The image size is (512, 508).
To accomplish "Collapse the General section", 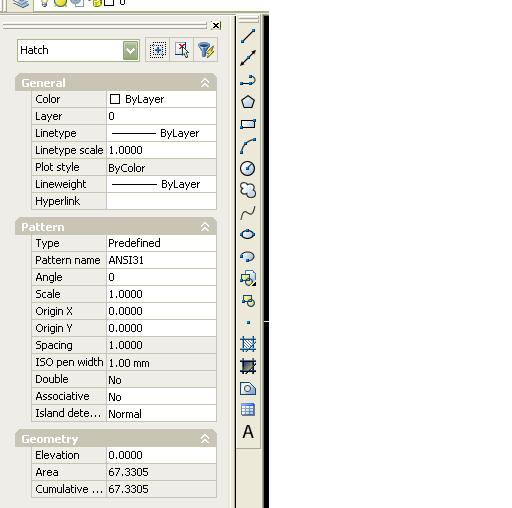I will 205,83.
